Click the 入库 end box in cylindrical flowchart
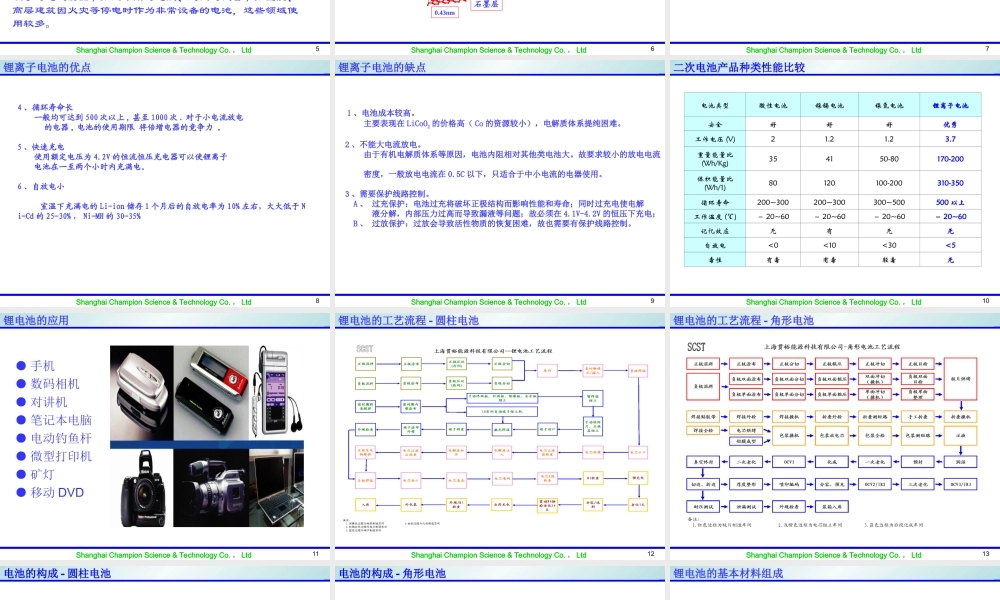The image size is (1000, 600). (x=365, y=503)
